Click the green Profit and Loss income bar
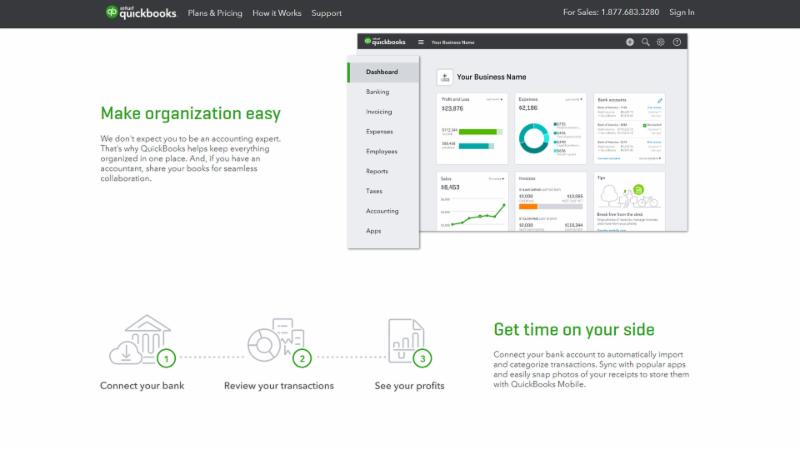 coord(478,132)
